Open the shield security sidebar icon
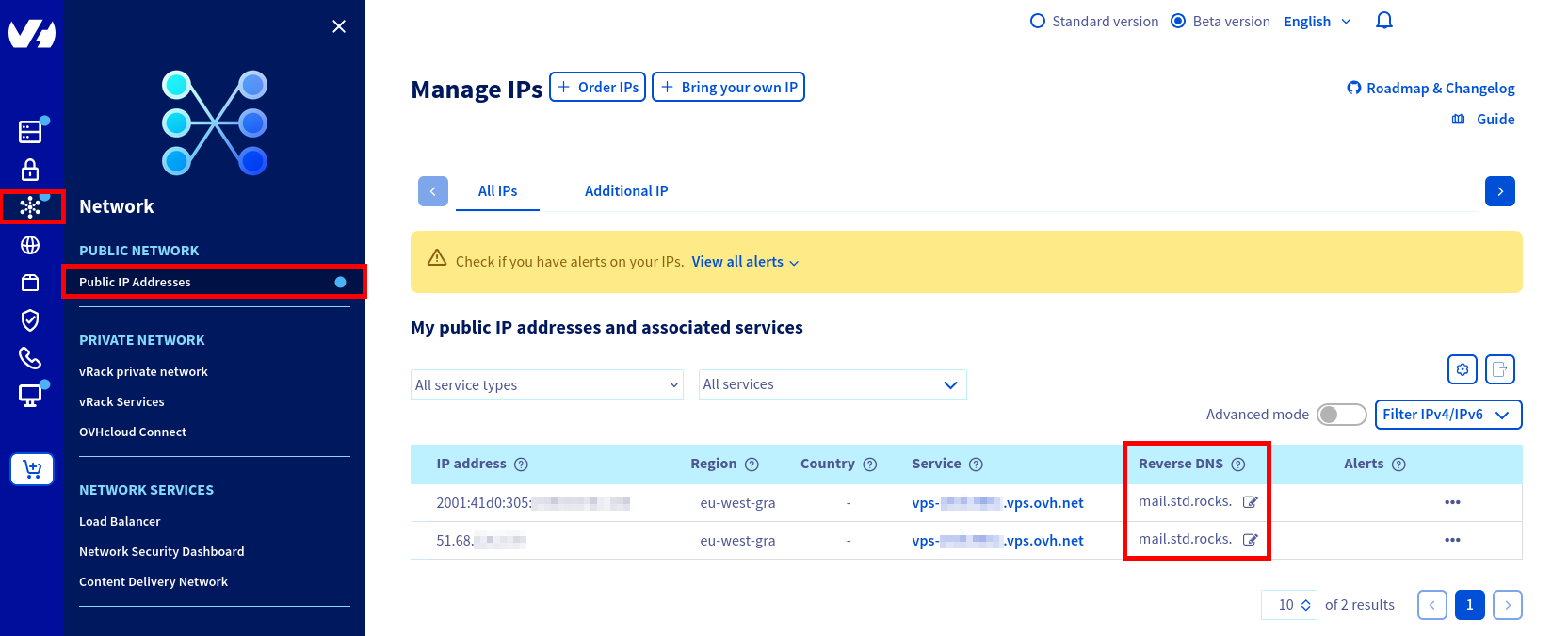 pyautogui.click(x=30, y=320)
